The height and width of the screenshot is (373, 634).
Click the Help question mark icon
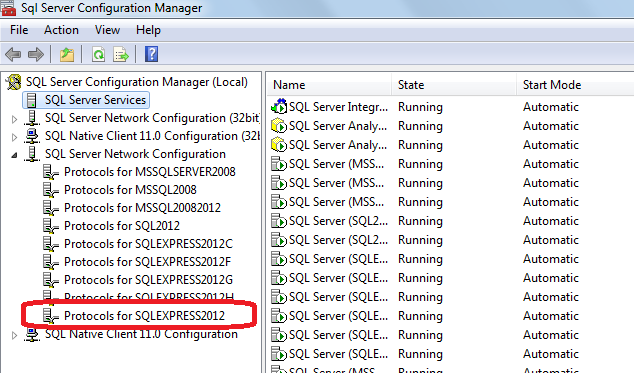(151, 54)
